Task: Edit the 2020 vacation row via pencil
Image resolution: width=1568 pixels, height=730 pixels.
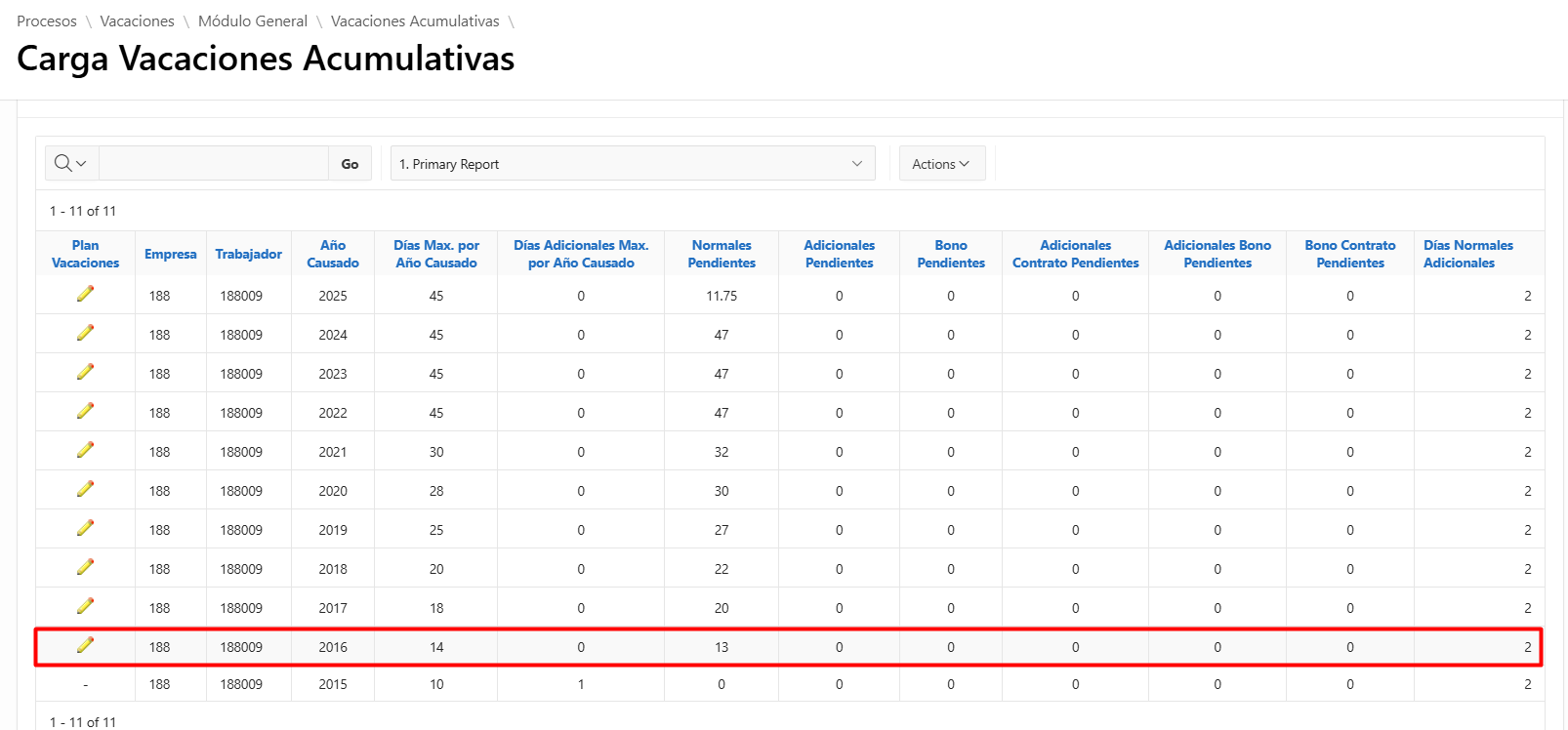Action: (86, 489)
